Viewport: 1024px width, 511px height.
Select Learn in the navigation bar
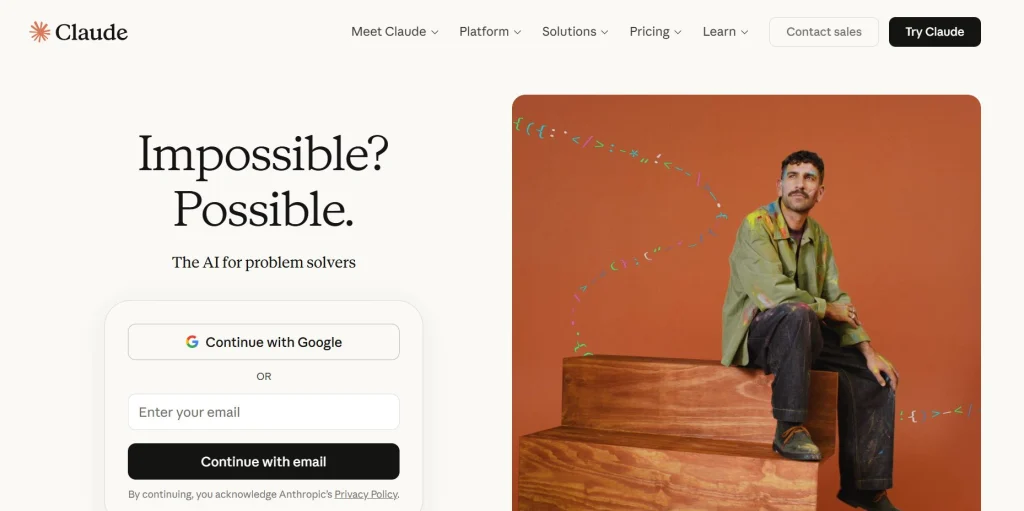[x=719, y=32]
